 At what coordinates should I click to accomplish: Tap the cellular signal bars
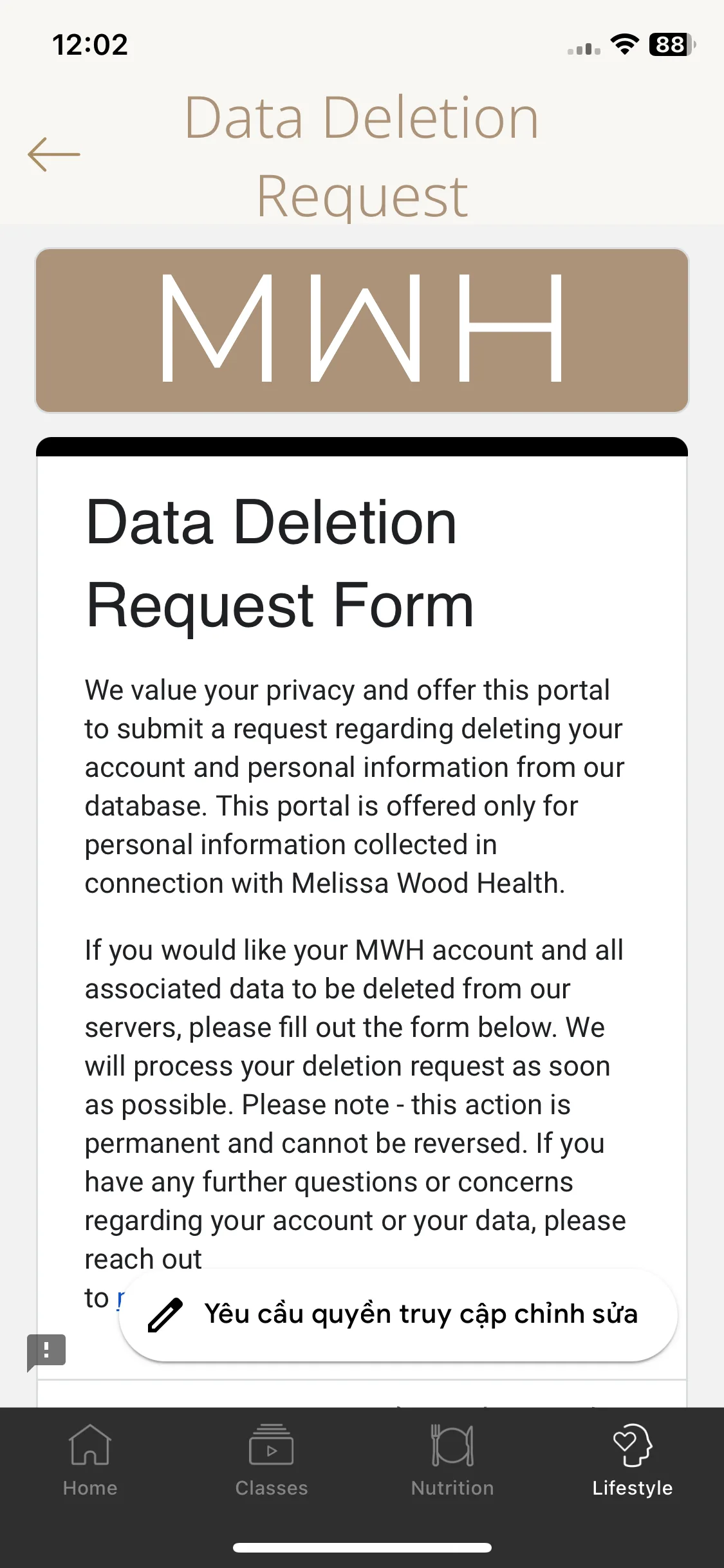coord(584,49)
